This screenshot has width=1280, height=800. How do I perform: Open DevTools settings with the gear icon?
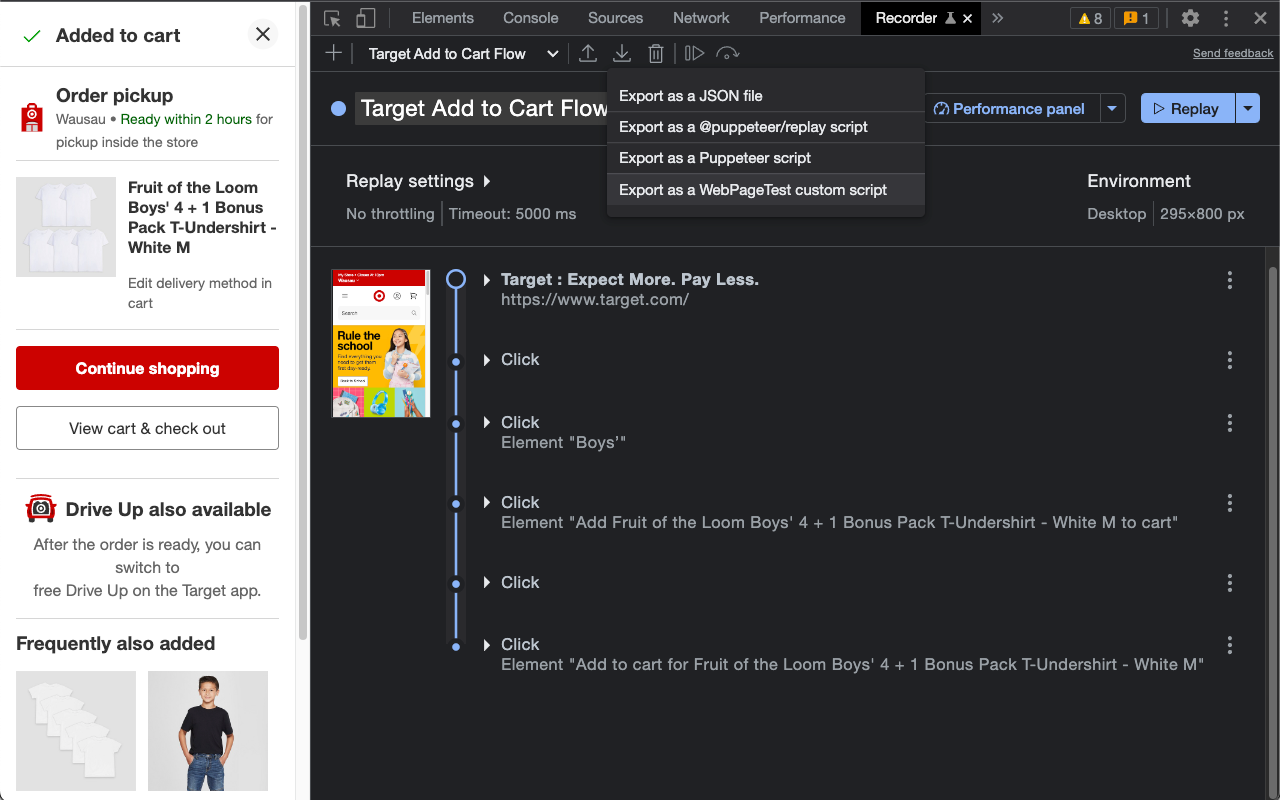coord(1189,17)
